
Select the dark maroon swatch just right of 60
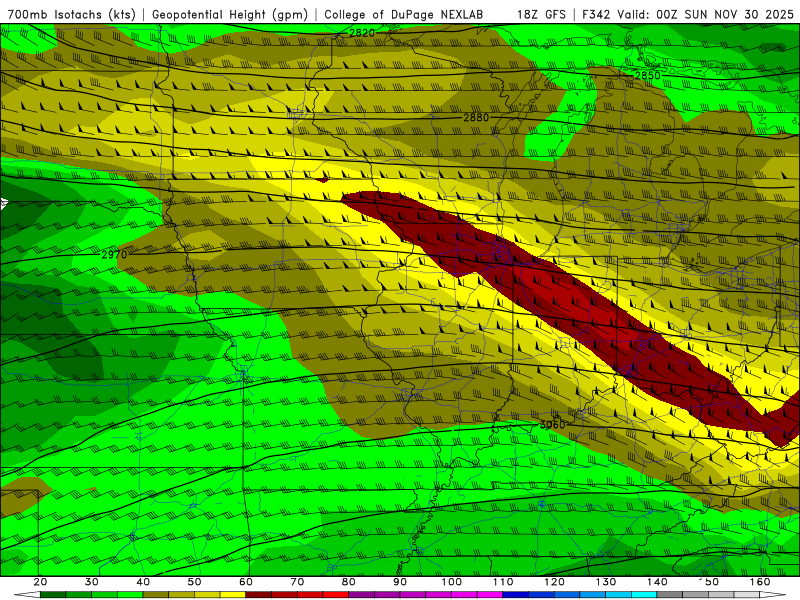click(259, 595)
